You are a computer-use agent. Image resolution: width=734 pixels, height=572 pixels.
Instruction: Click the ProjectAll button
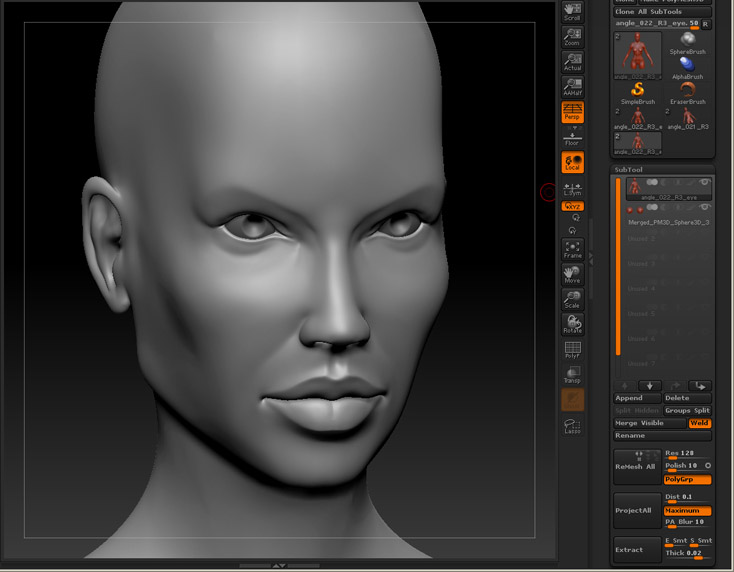click(637, 510)
